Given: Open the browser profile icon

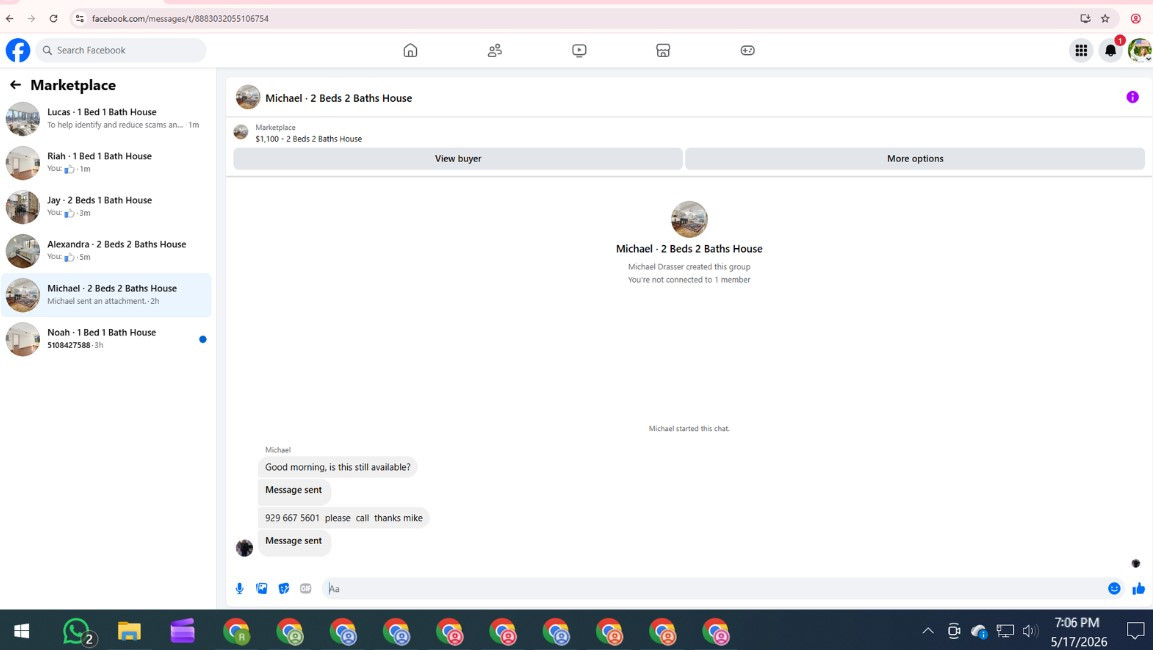Looking at the screenshot, I should [x=1135, y=18].
